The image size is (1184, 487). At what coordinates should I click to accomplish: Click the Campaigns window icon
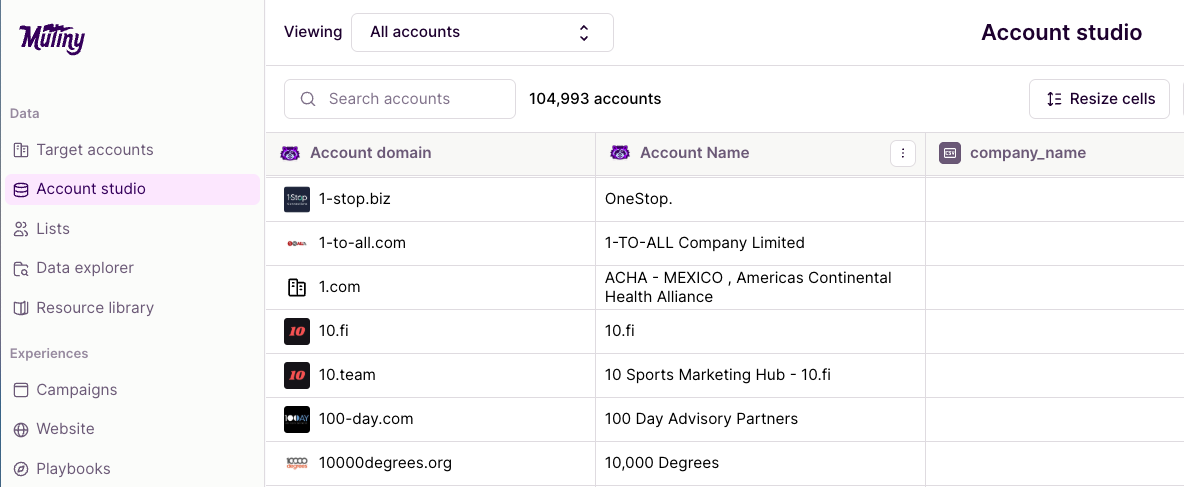pos(21,390)
